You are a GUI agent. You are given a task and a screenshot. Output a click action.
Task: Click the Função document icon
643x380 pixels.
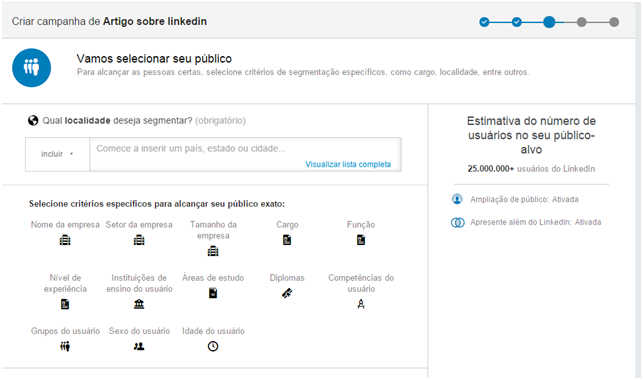[x=361, y=240]
